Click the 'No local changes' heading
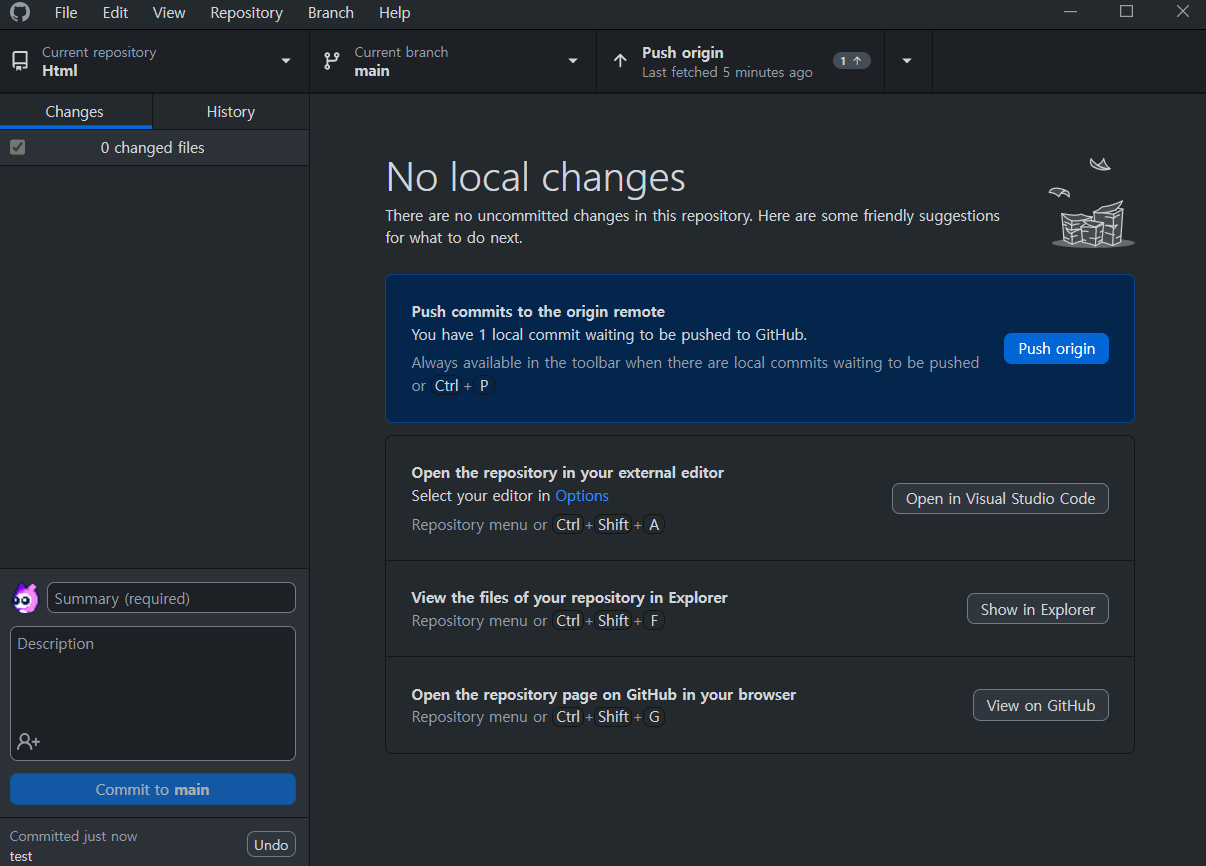 tap(536, 177)
